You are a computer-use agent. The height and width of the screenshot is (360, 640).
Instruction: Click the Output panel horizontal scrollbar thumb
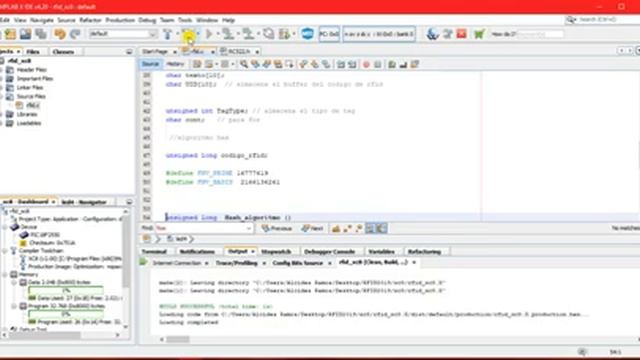(x=178, y=339)
